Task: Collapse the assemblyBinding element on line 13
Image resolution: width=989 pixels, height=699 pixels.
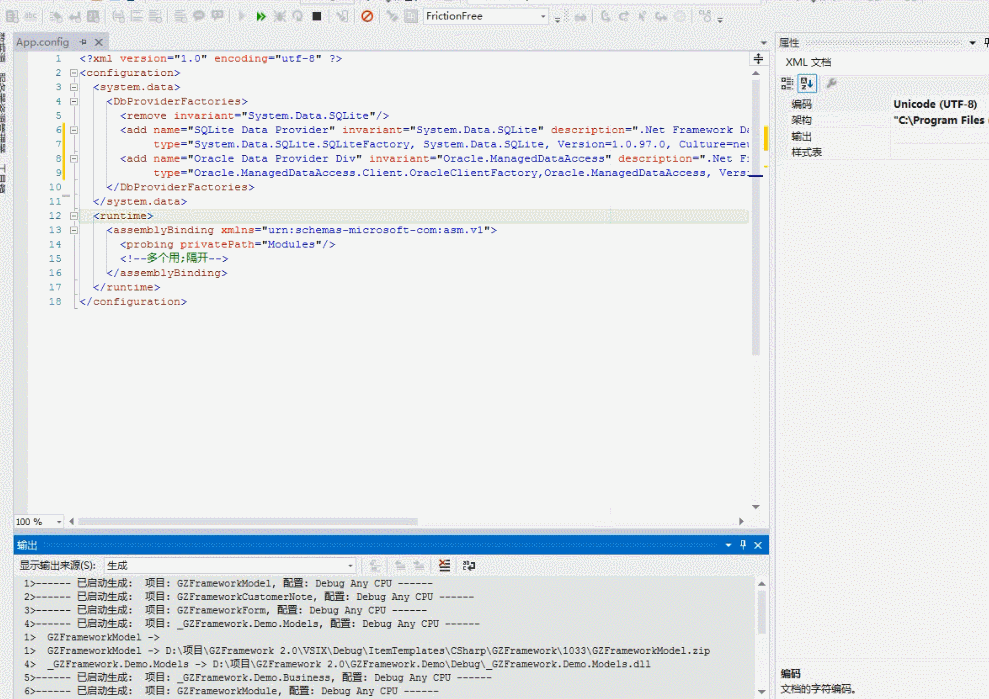Action: pyautogui.click(x=74, y=230)
